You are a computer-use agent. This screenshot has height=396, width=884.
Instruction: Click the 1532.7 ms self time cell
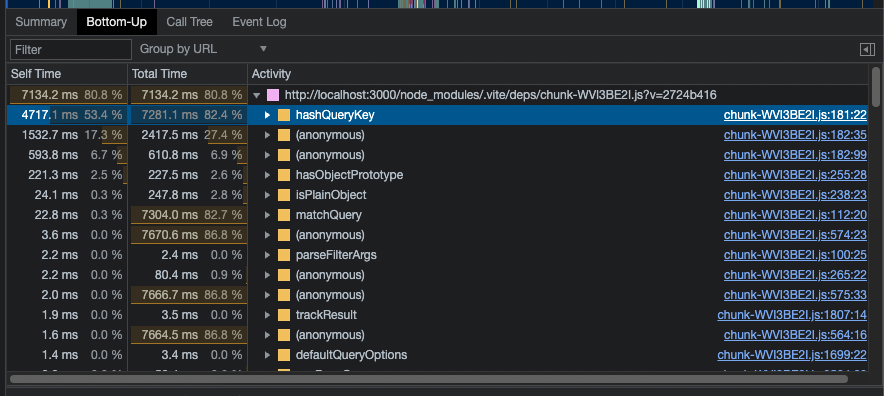point(67,135)
